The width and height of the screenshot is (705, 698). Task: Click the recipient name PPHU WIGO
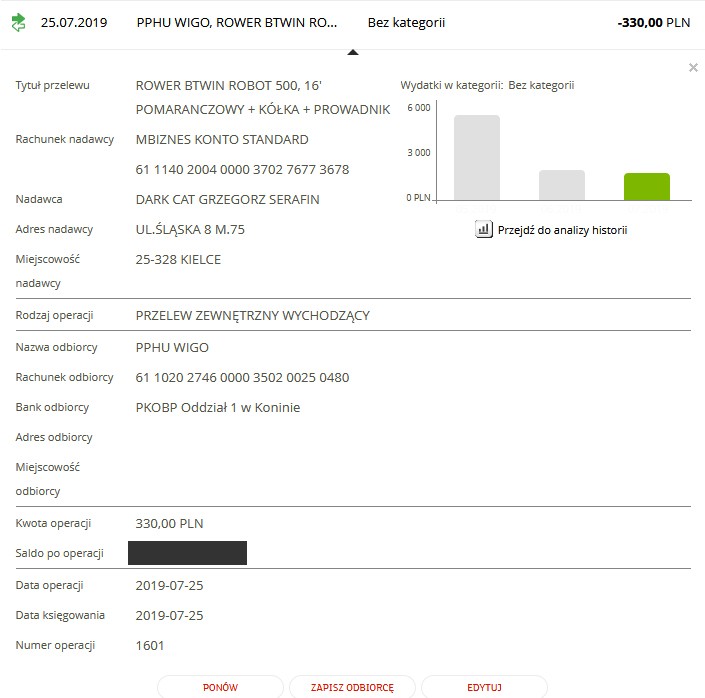[172, 348]
